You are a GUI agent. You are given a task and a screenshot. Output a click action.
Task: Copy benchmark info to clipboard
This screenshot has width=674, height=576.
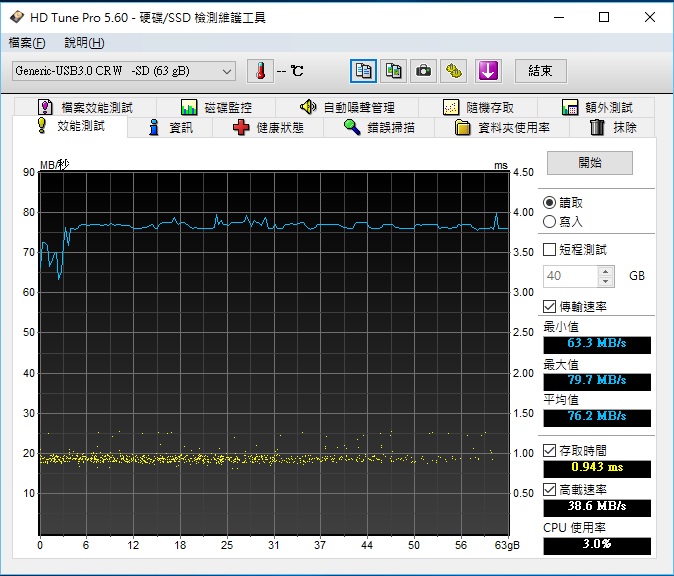point(363,71)
